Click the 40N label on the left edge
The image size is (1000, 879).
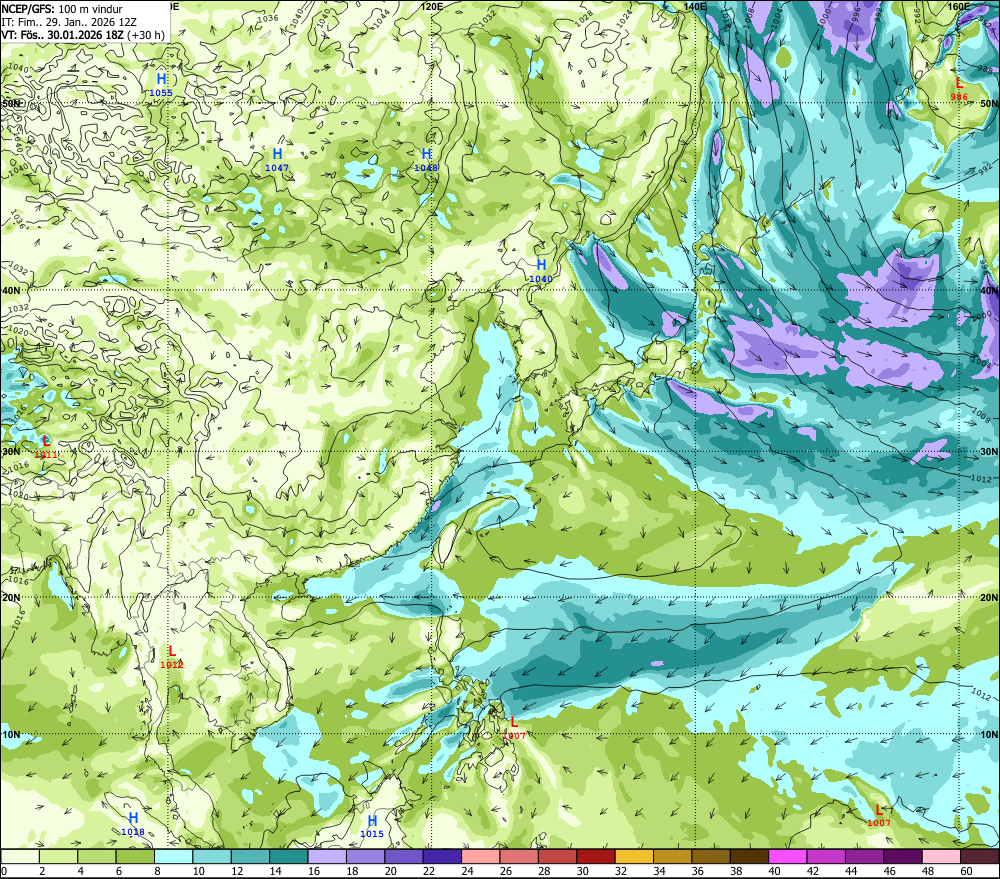tap(11, 290)
